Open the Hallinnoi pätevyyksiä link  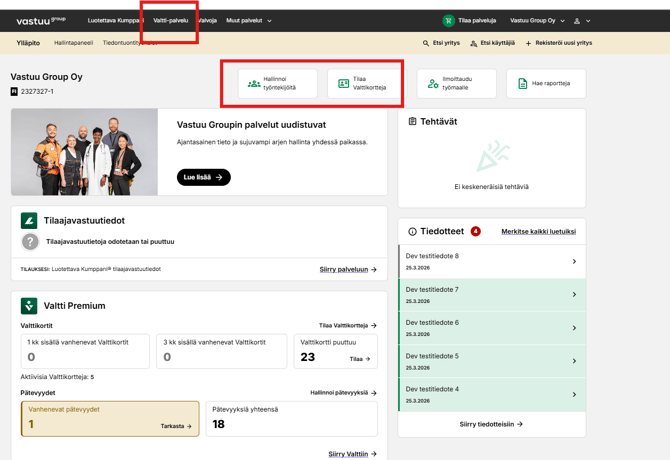pos(344,393)
